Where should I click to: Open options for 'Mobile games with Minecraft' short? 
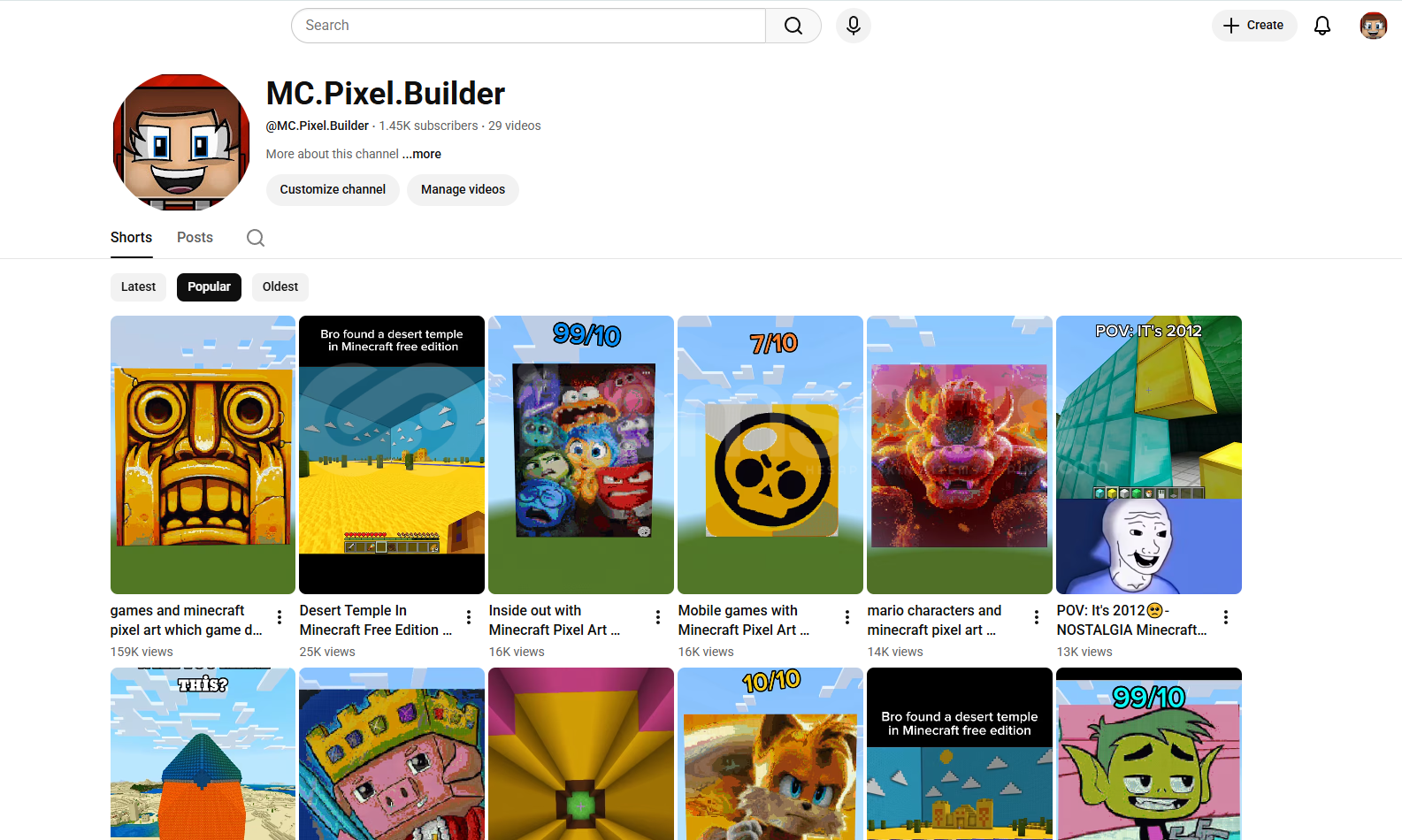coord(847,617)
